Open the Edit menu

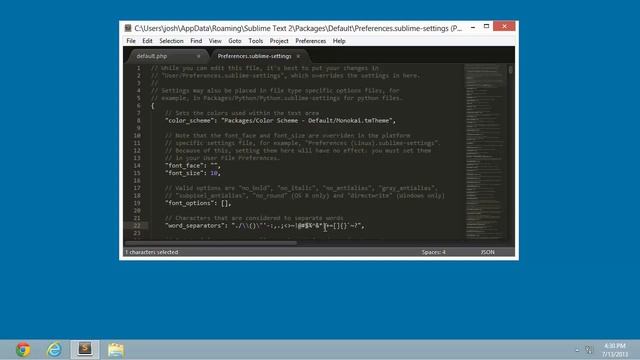147,41
